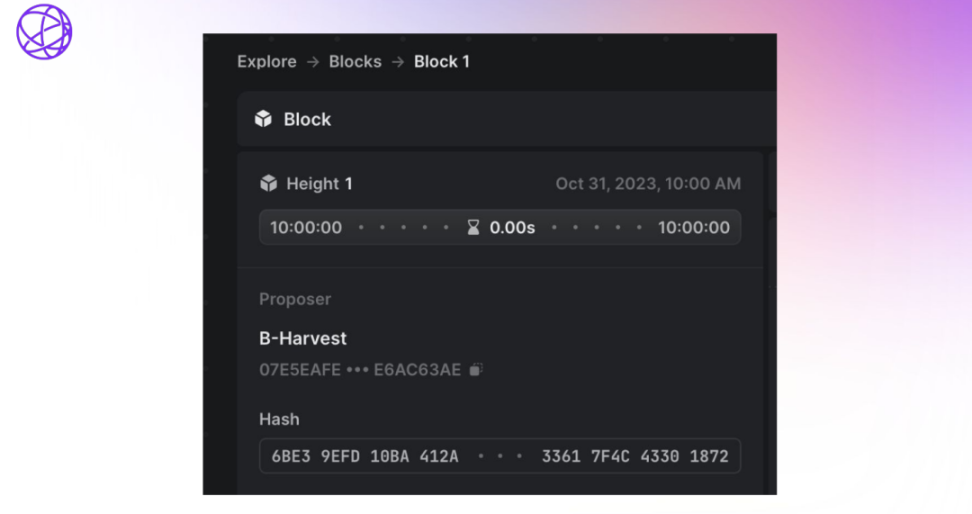Click the arrow between Explore and Blocks

coord(313,62)
